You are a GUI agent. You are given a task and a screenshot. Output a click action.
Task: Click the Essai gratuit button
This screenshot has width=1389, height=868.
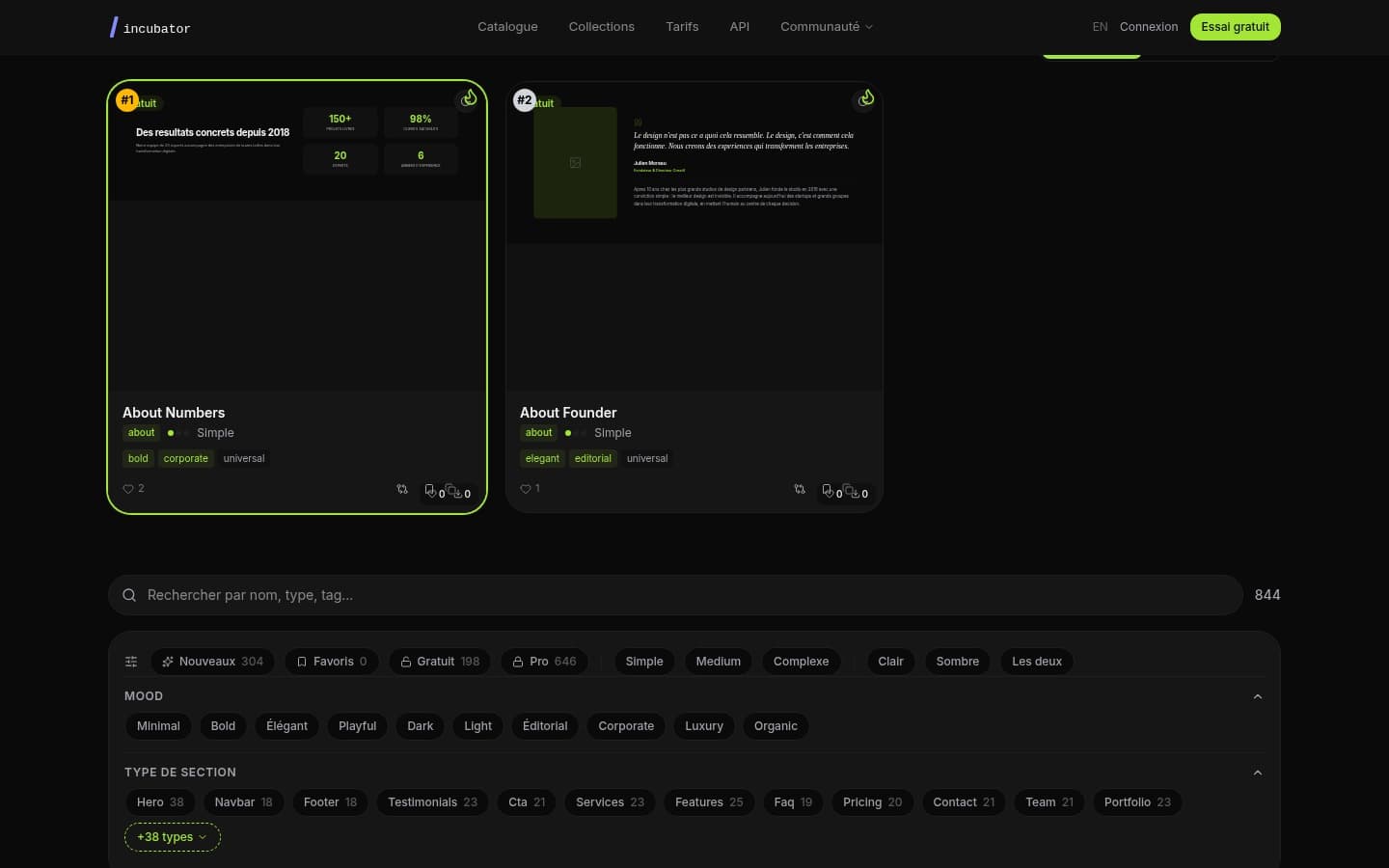coord(1235,27)
